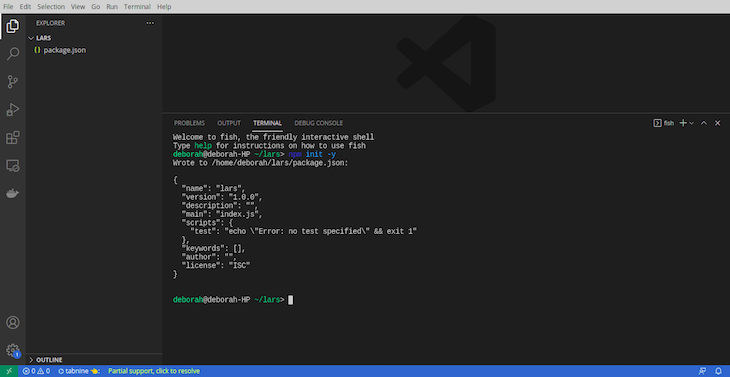
Task: Switch to the TERMINAL tab
Action: tap(268, 123)
